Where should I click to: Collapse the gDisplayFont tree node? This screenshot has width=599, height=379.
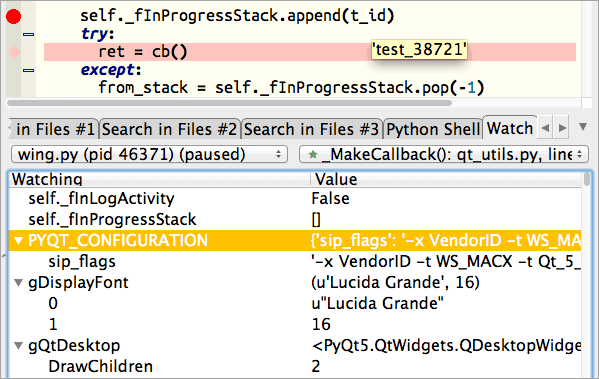point(18,283)
